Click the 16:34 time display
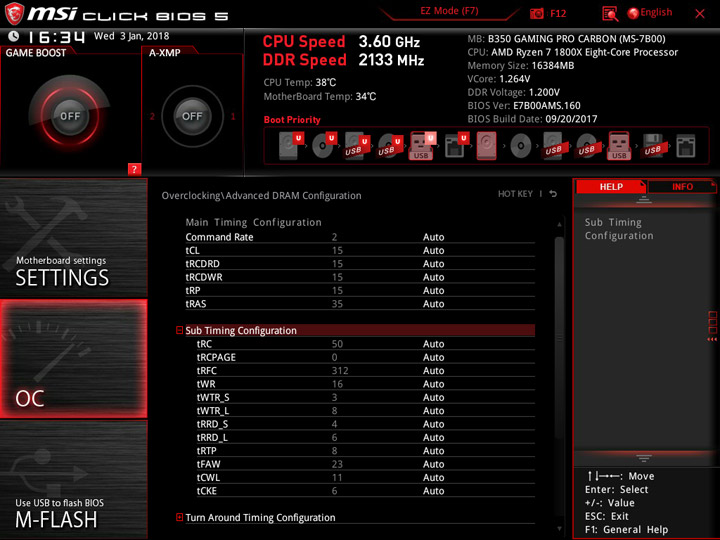Screen dimensions: 720x540 [56, 37]
